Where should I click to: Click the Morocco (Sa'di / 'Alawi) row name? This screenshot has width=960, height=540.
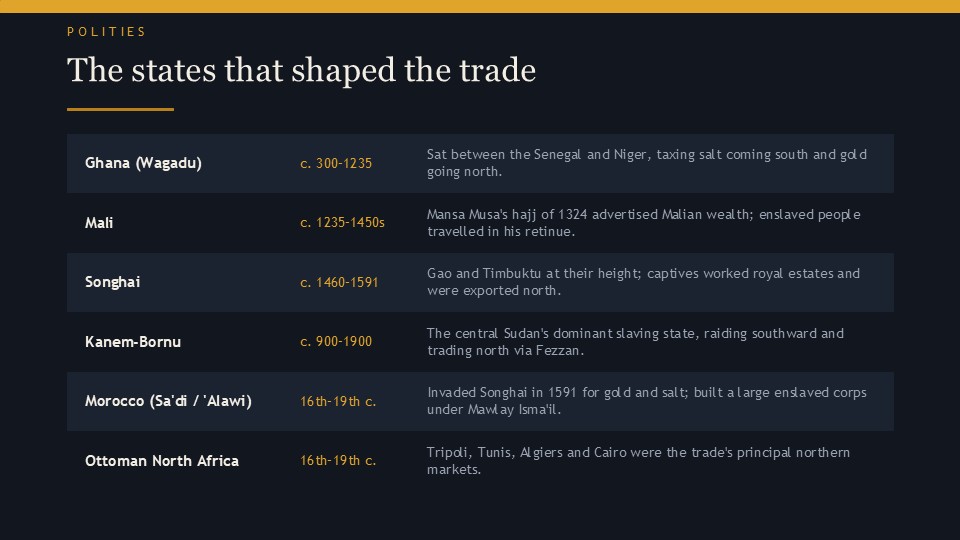(x=168, y=401)
